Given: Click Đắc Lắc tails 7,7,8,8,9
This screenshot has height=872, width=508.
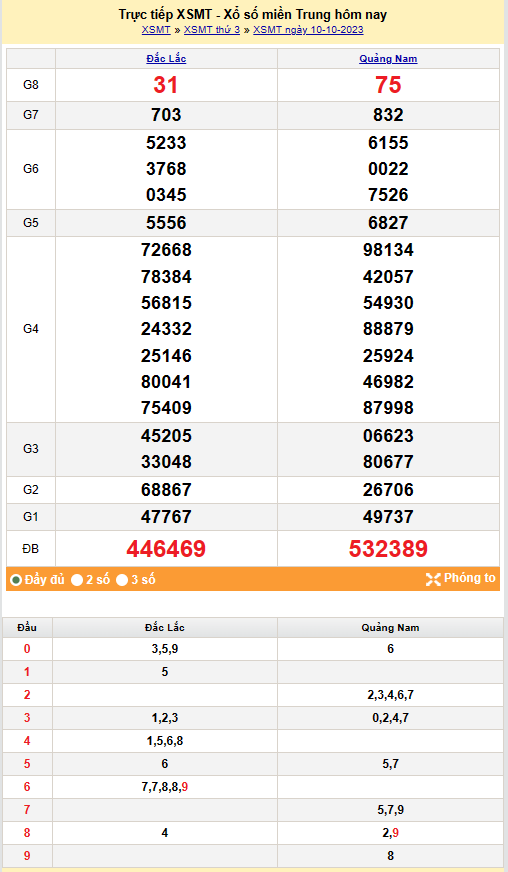Looking at the screenshot, I should click(165, 787).
